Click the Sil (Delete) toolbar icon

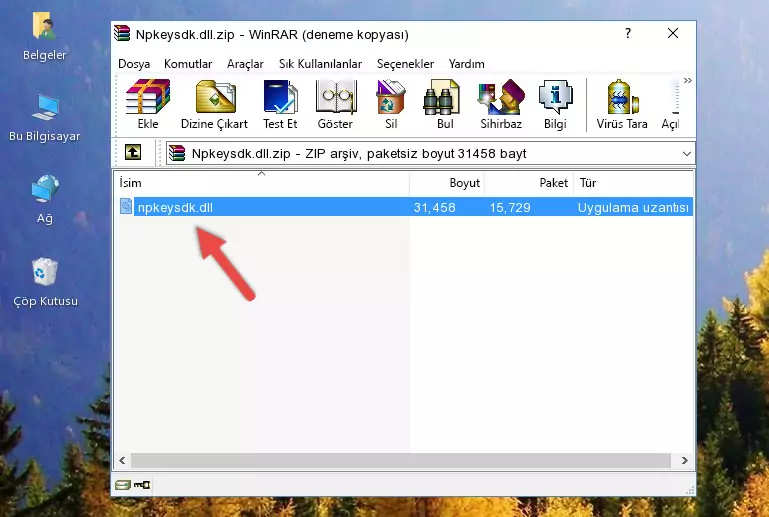391,104
